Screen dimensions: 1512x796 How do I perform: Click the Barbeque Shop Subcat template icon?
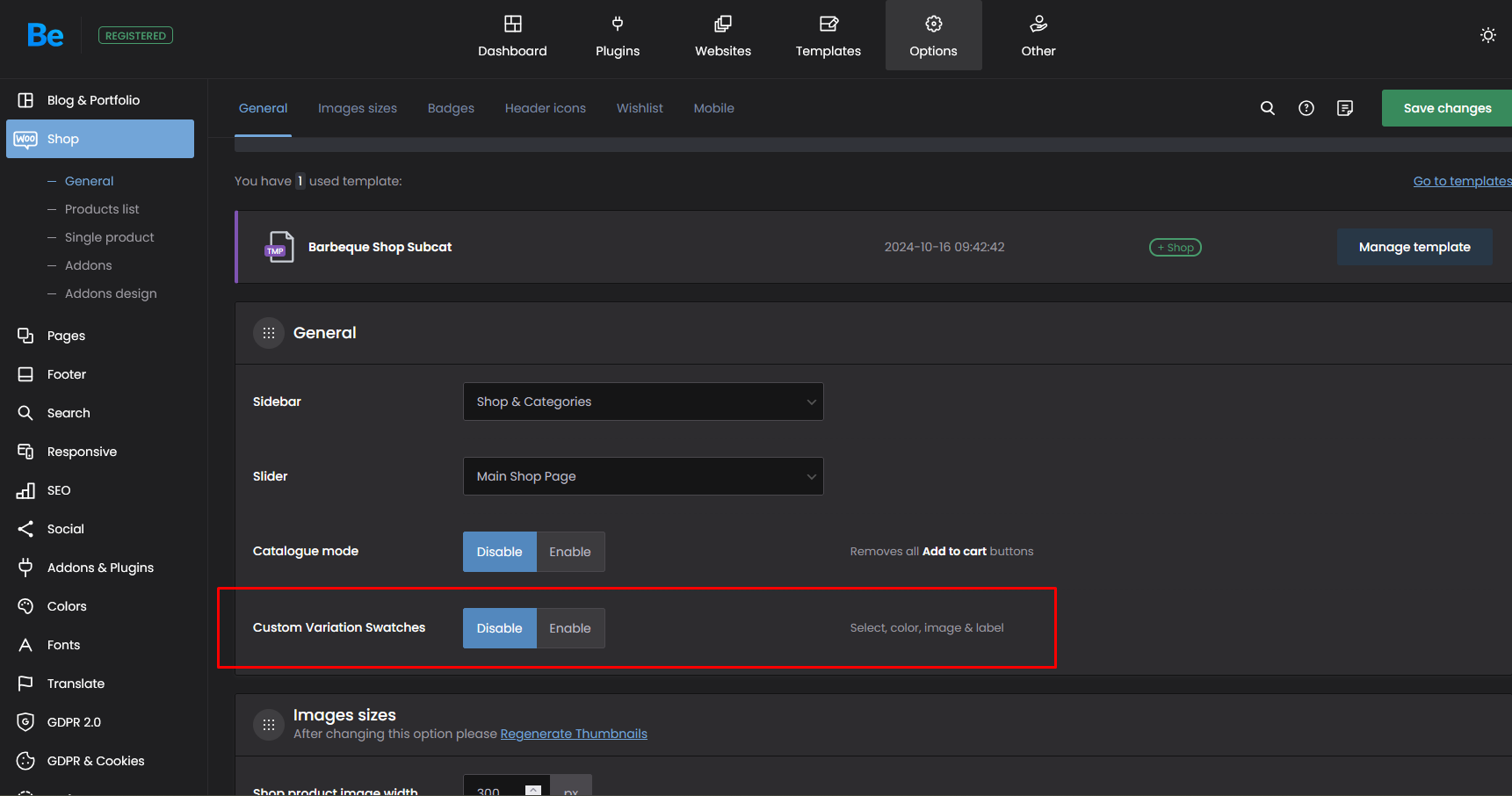(x=279, y=247)
